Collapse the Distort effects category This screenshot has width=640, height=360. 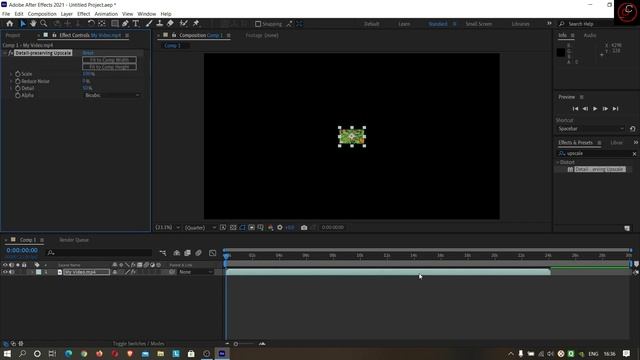click(x=558, y=162)
